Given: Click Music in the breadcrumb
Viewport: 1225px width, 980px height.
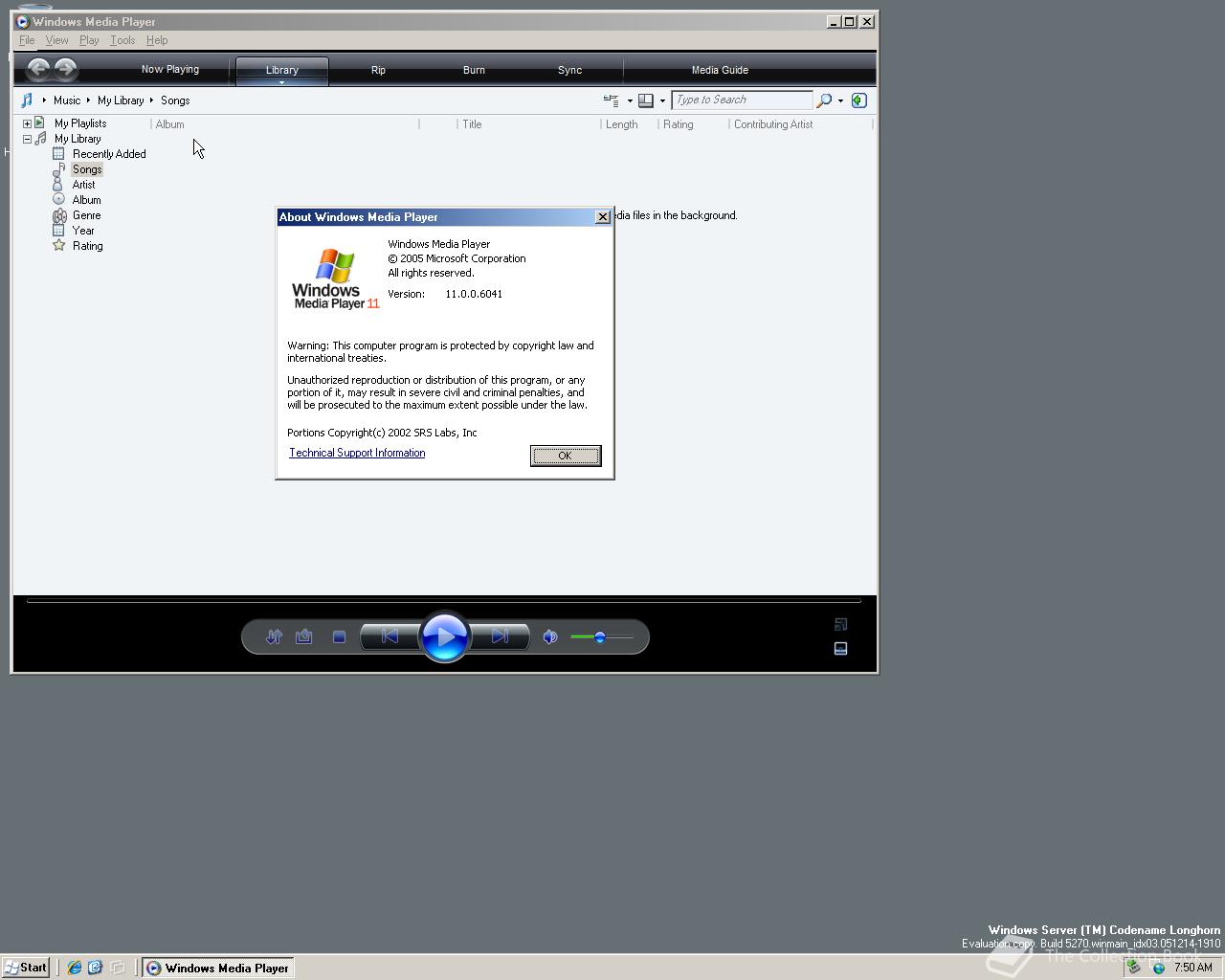Looking at the screenshot, I should click(67, 100).
